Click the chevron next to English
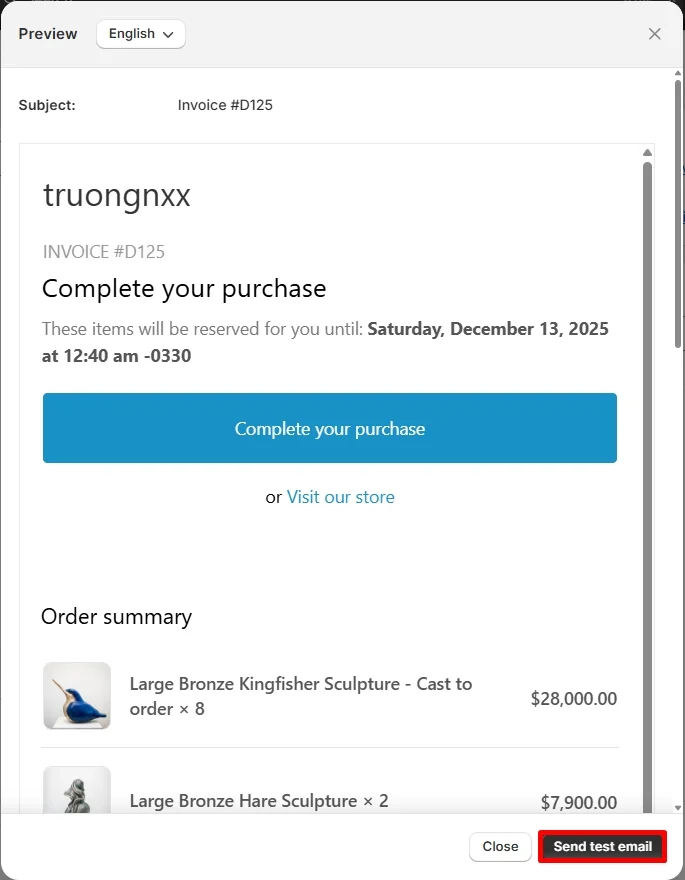 [166, 34]
